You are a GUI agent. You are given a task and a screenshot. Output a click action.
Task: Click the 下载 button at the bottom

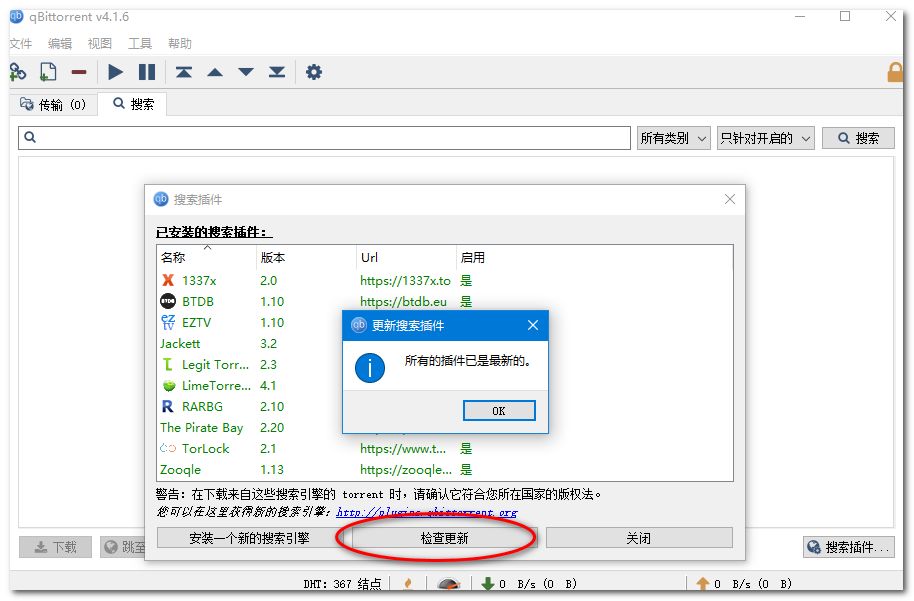click(x=55, y=547)
